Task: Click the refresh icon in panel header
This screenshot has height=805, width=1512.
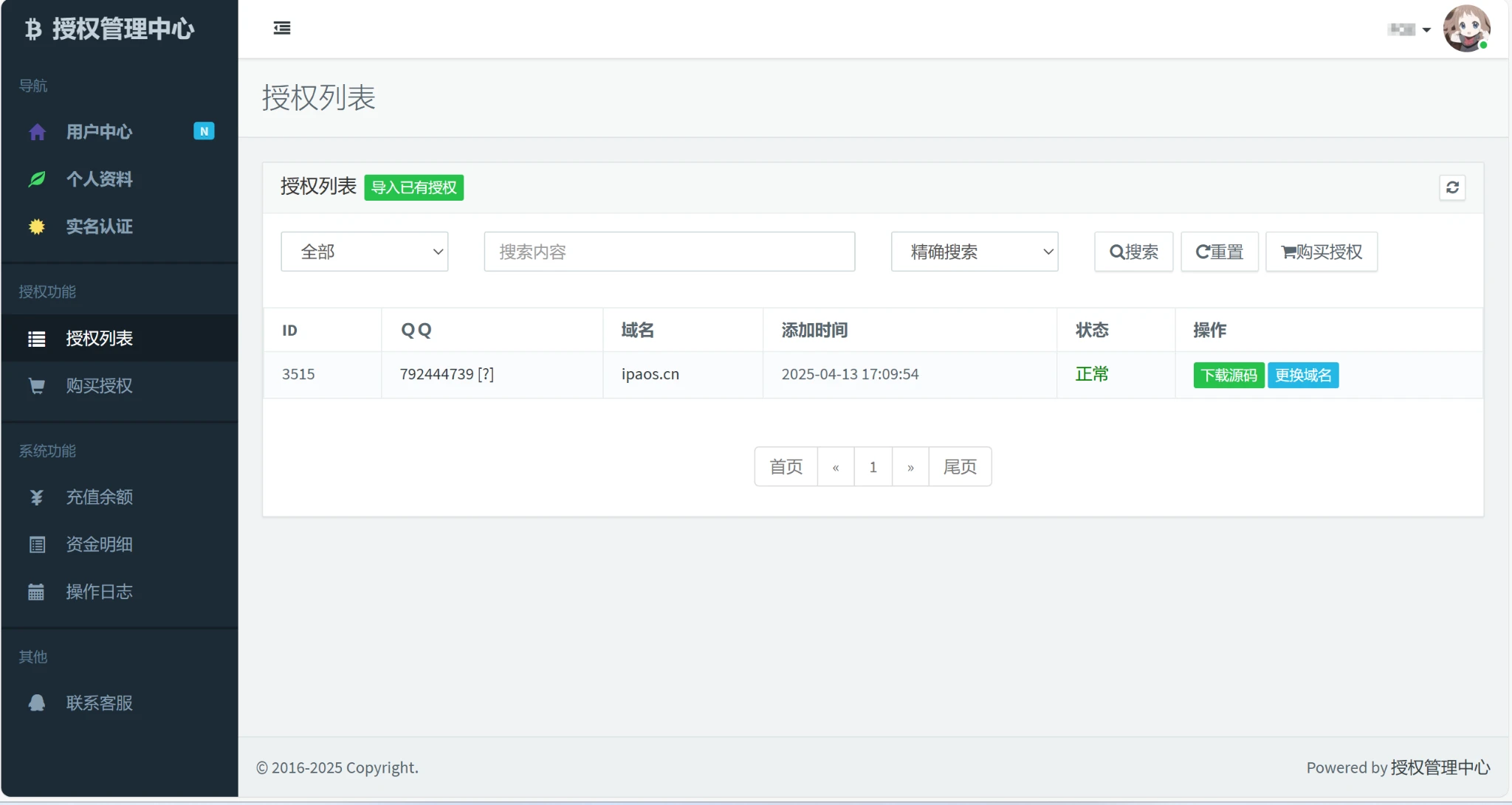Action: coord(1451,187)
